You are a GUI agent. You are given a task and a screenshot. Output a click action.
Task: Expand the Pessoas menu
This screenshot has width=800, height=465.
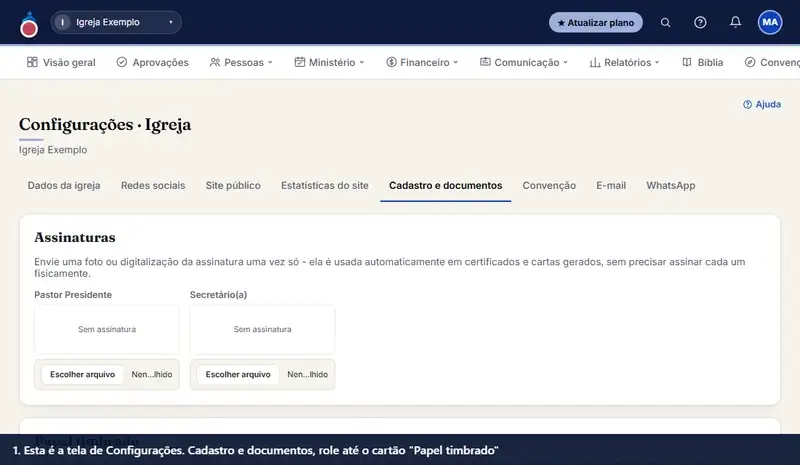coord(241,62)
